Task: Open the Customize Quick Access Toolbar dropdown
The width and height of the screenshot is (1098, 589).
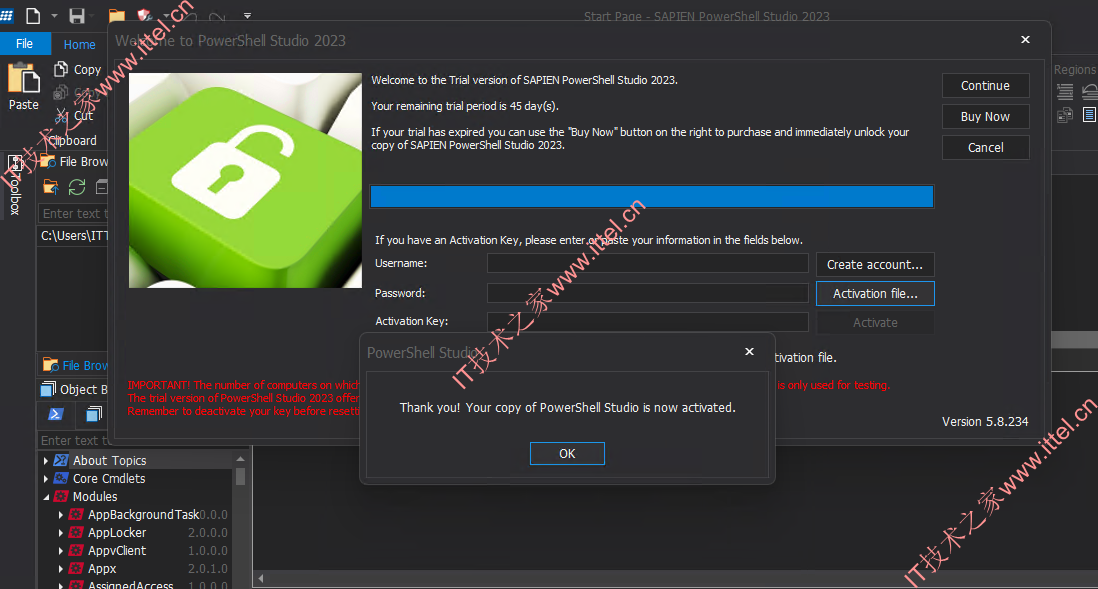Action: pyautogui.click(x=247, y=15)
